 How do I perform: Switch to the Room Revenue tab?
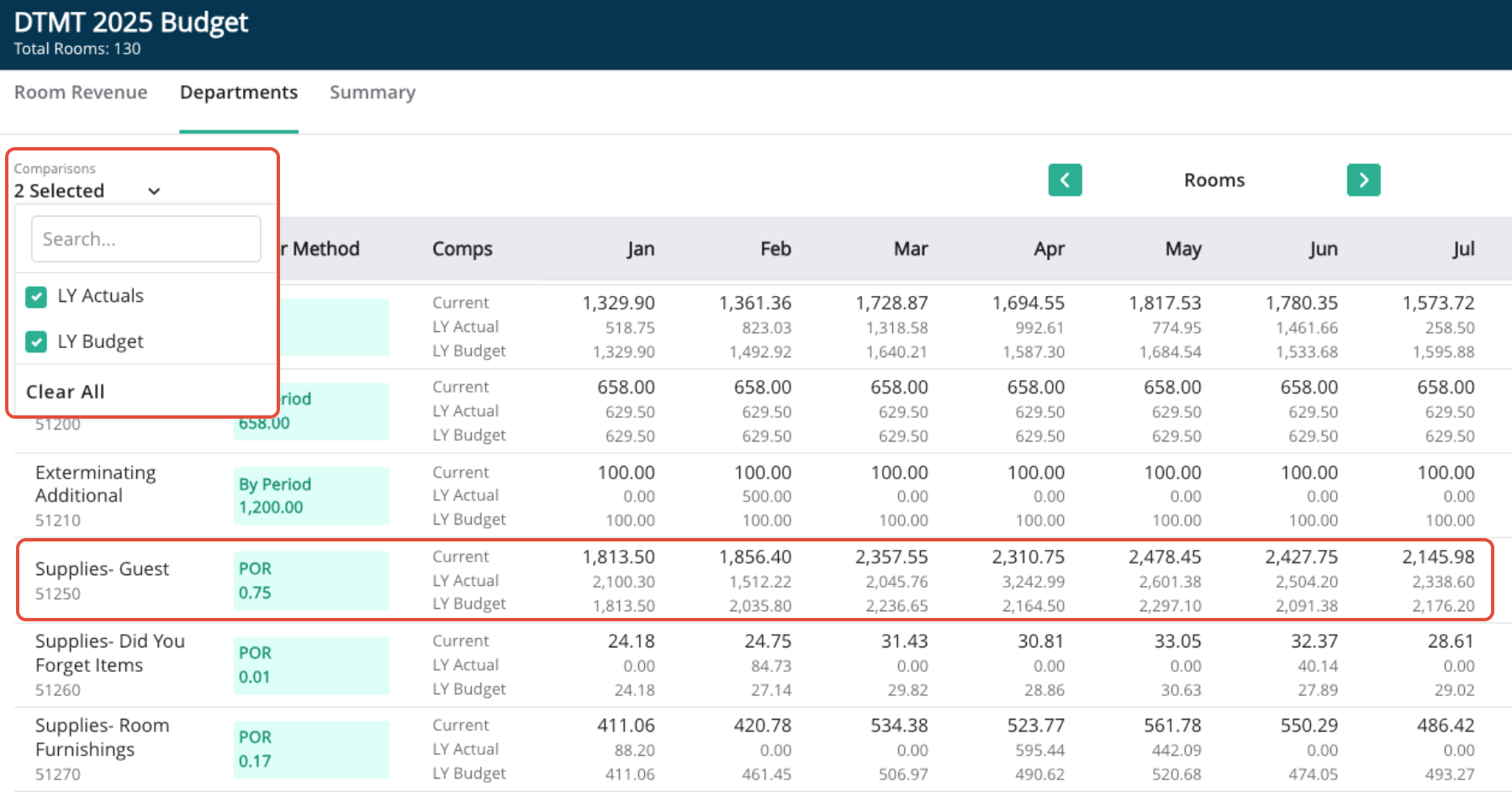[81, 92]
